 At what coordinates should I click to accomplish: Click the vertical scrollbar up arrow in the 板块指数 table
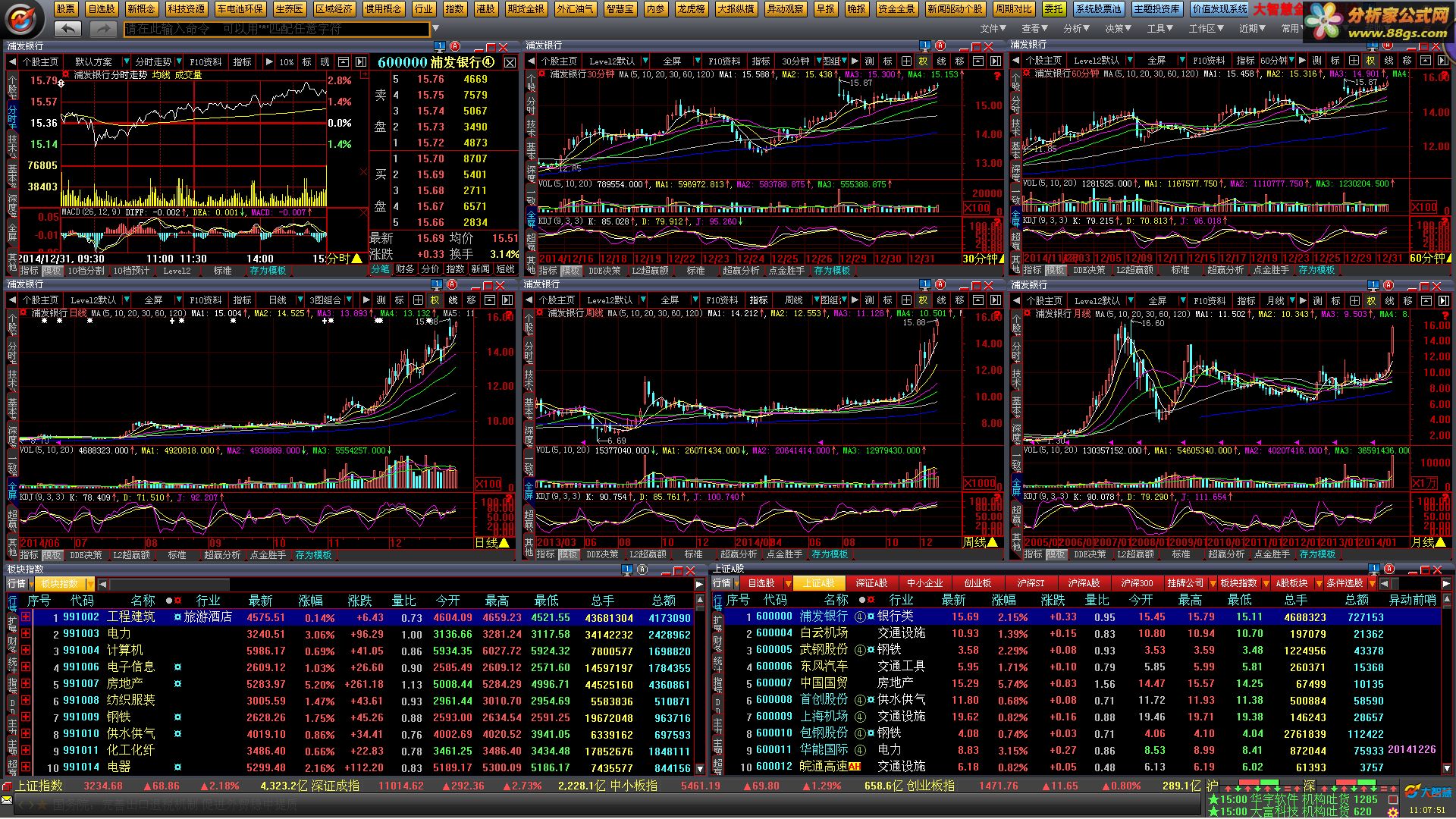click(x=700, y=601)
